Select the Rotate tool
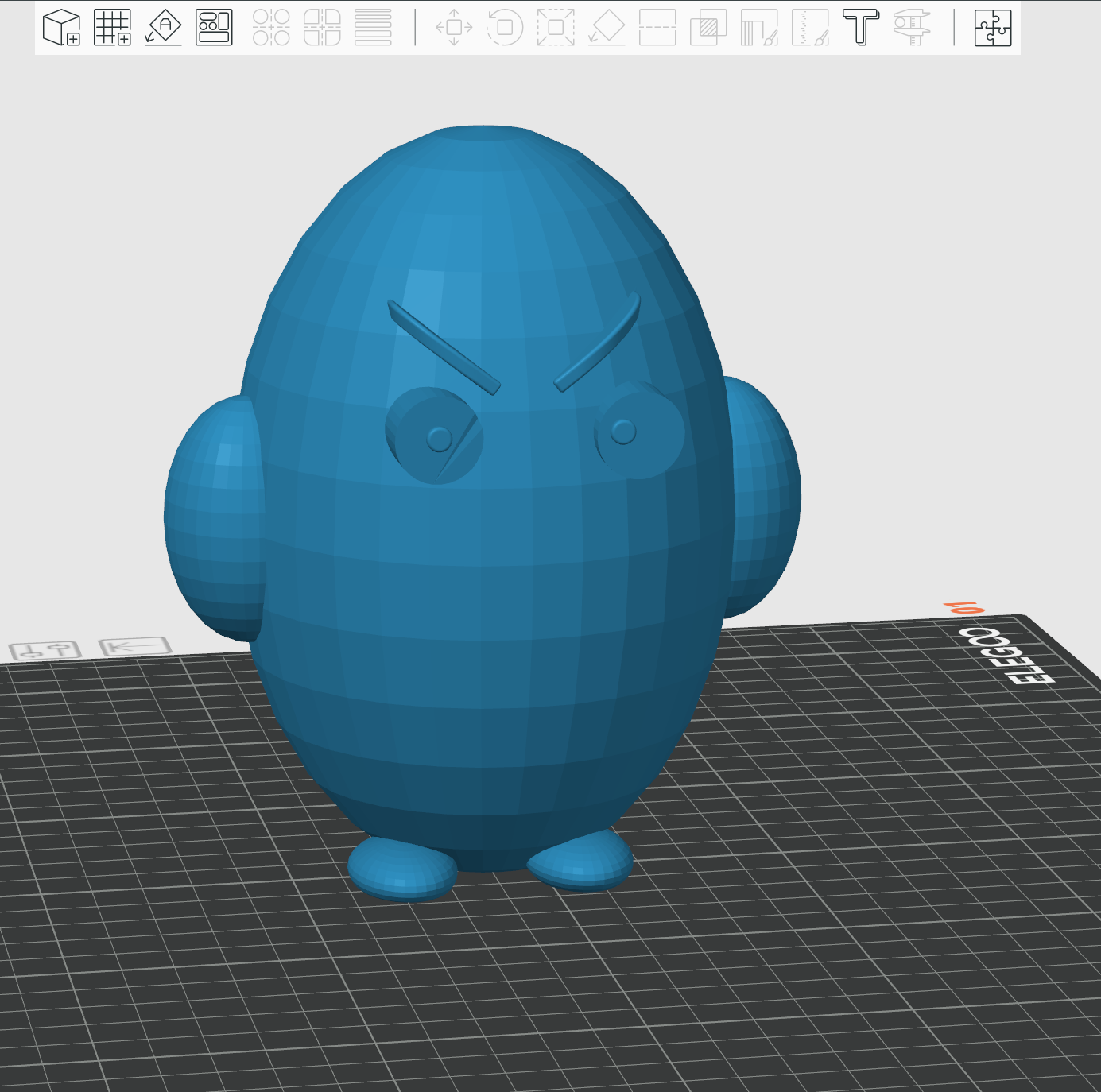Image resolution: width=1101 pixels, height=1092 pixels. coord(505,28)
